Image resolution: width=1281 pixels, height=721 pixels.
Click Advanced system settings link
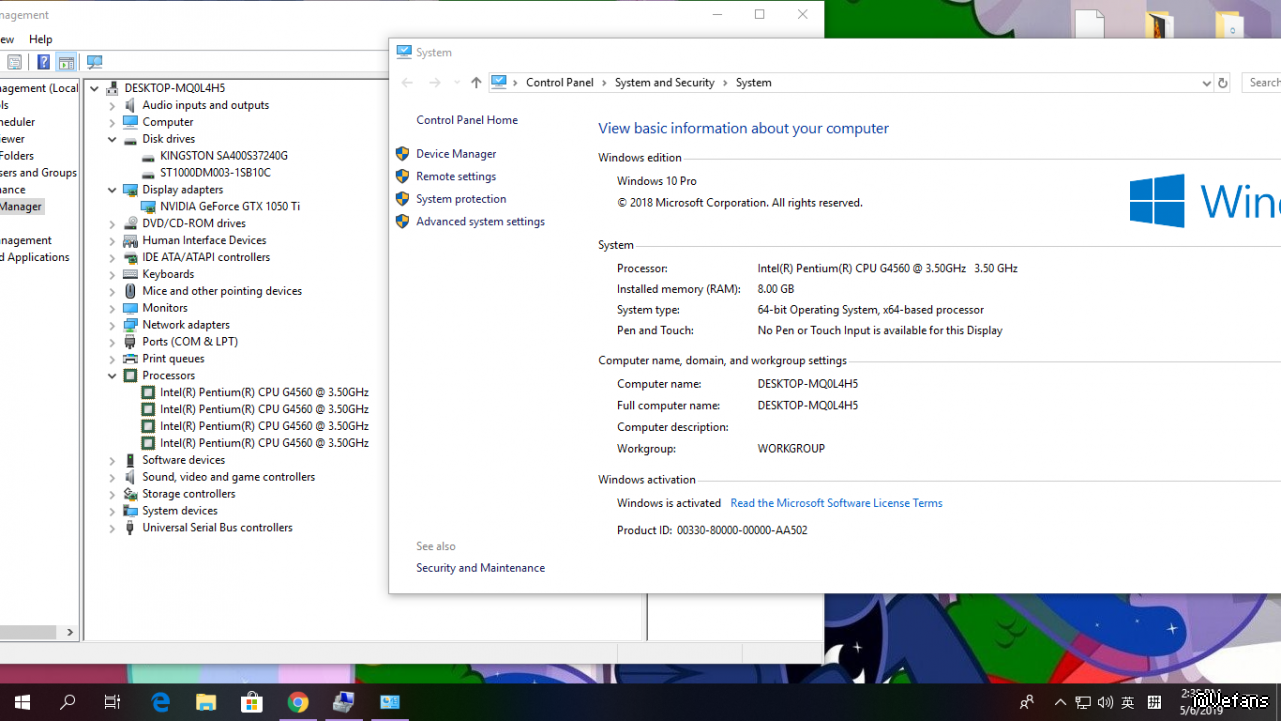(x=480, y=222)
